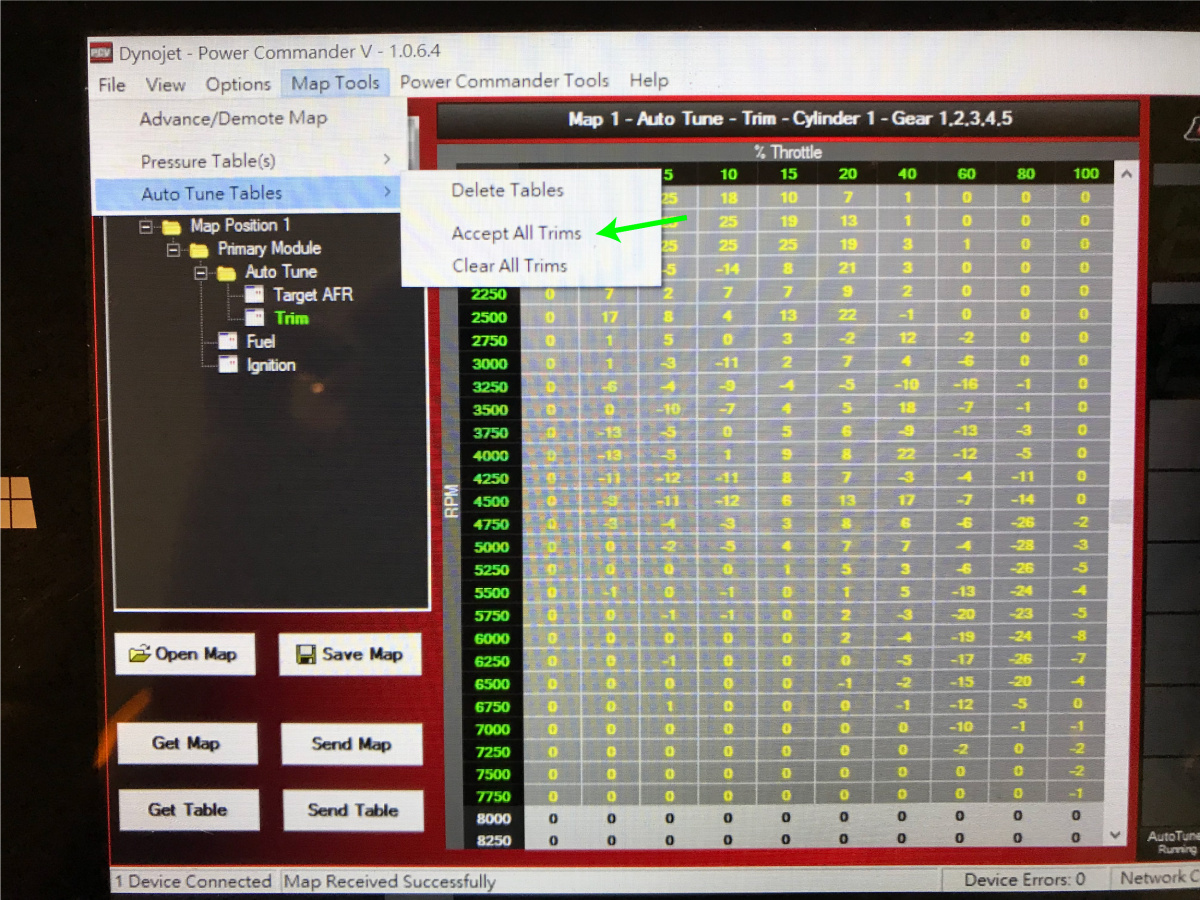Click the Primary Module folder icon
This screenshot has width=1200, height=900.
(x=199, y=249)
